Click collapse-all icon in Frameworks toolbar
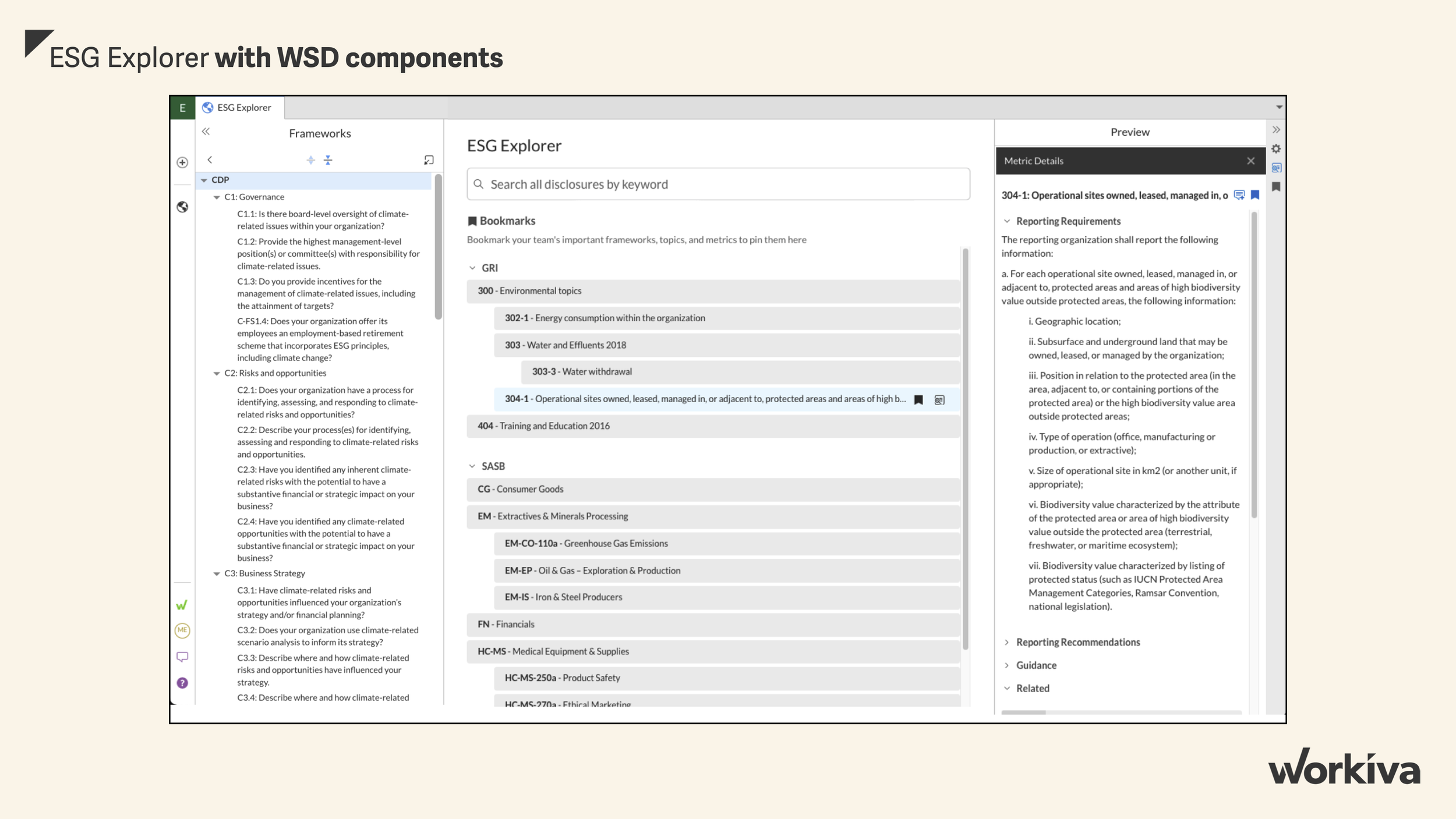 click(328, 160)
